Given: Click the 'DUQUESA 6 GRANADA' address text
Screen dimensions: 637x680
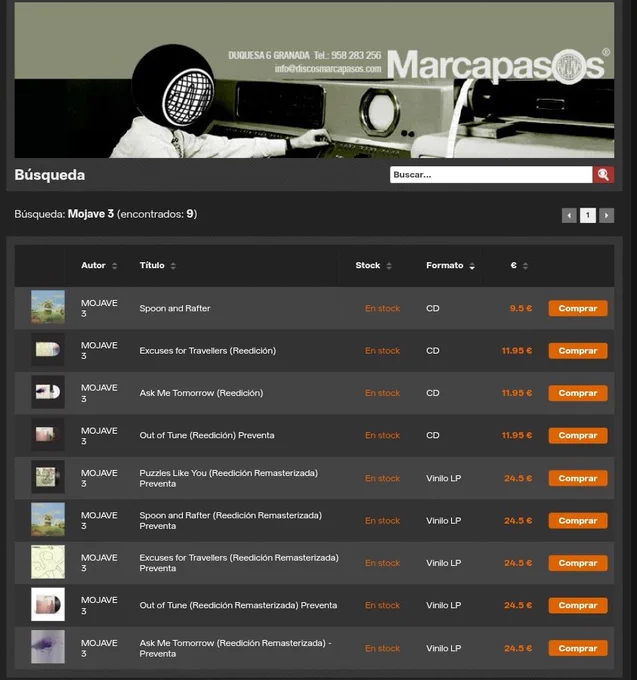Looking at the screenshot, I should click(269, 55).
